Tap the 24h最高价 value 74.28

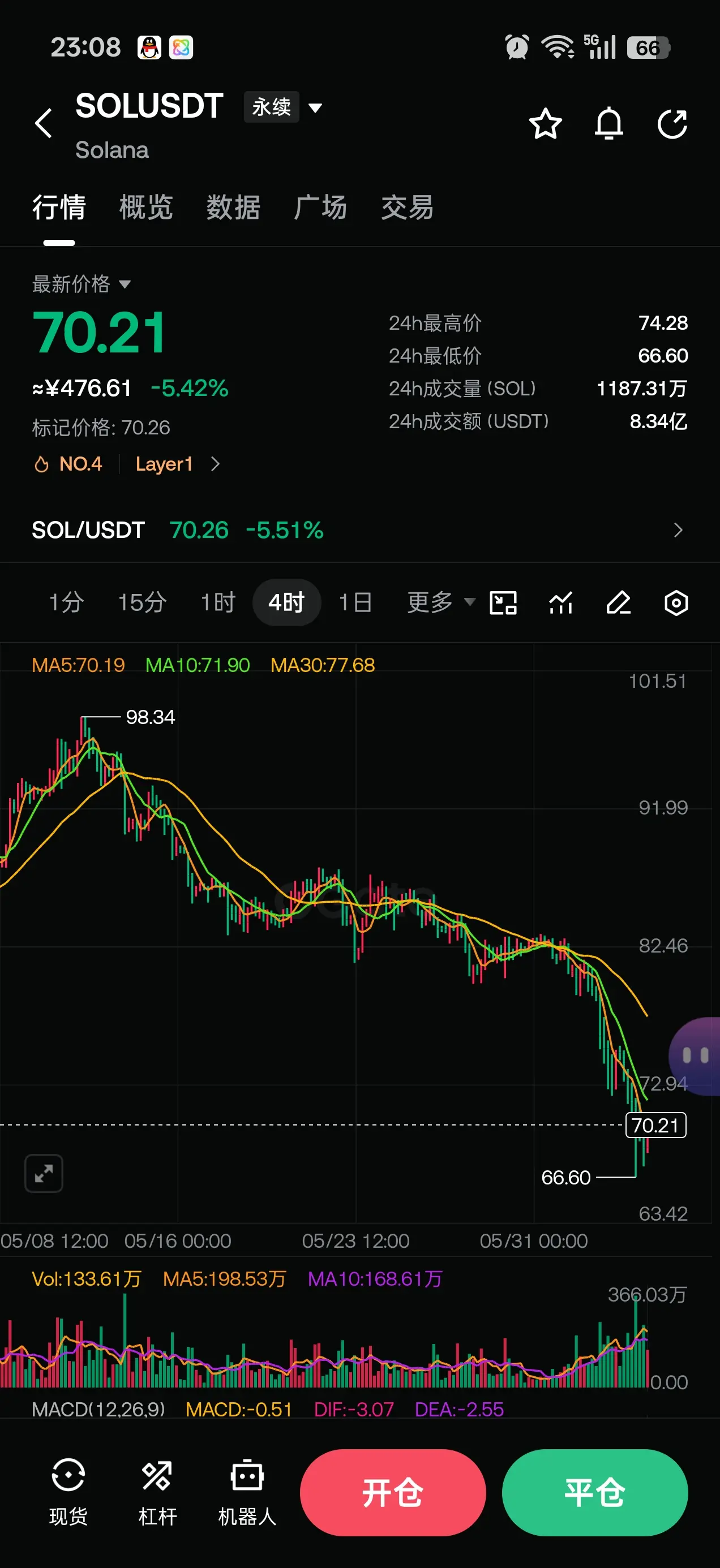(663, 322)
